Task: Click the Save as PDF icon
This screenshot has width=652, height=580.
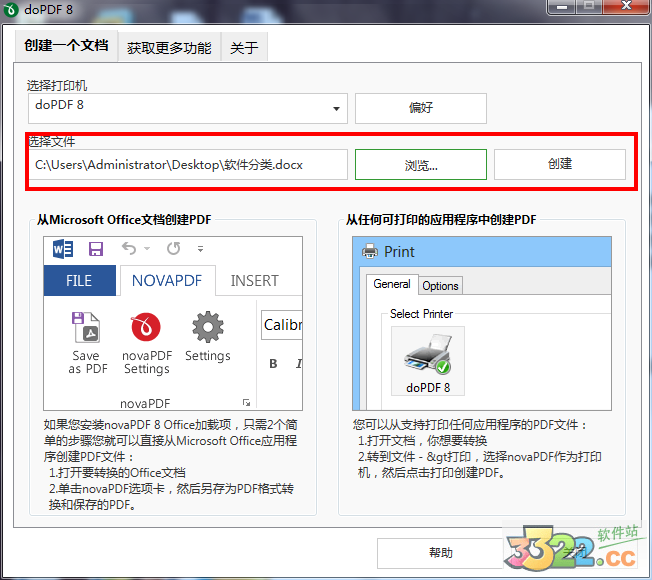Action: tap(86, 327)
